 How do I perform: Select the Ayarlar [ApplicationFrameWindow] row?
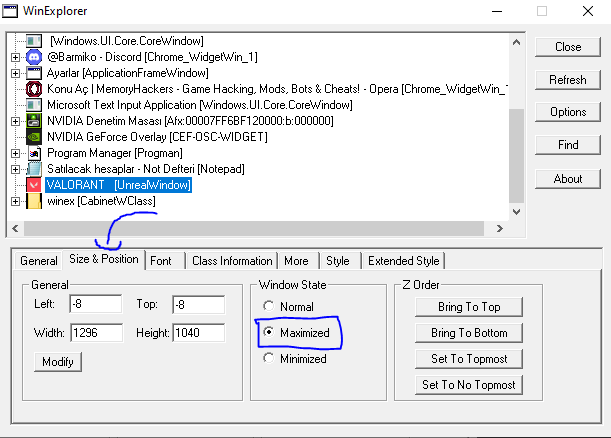127,73
